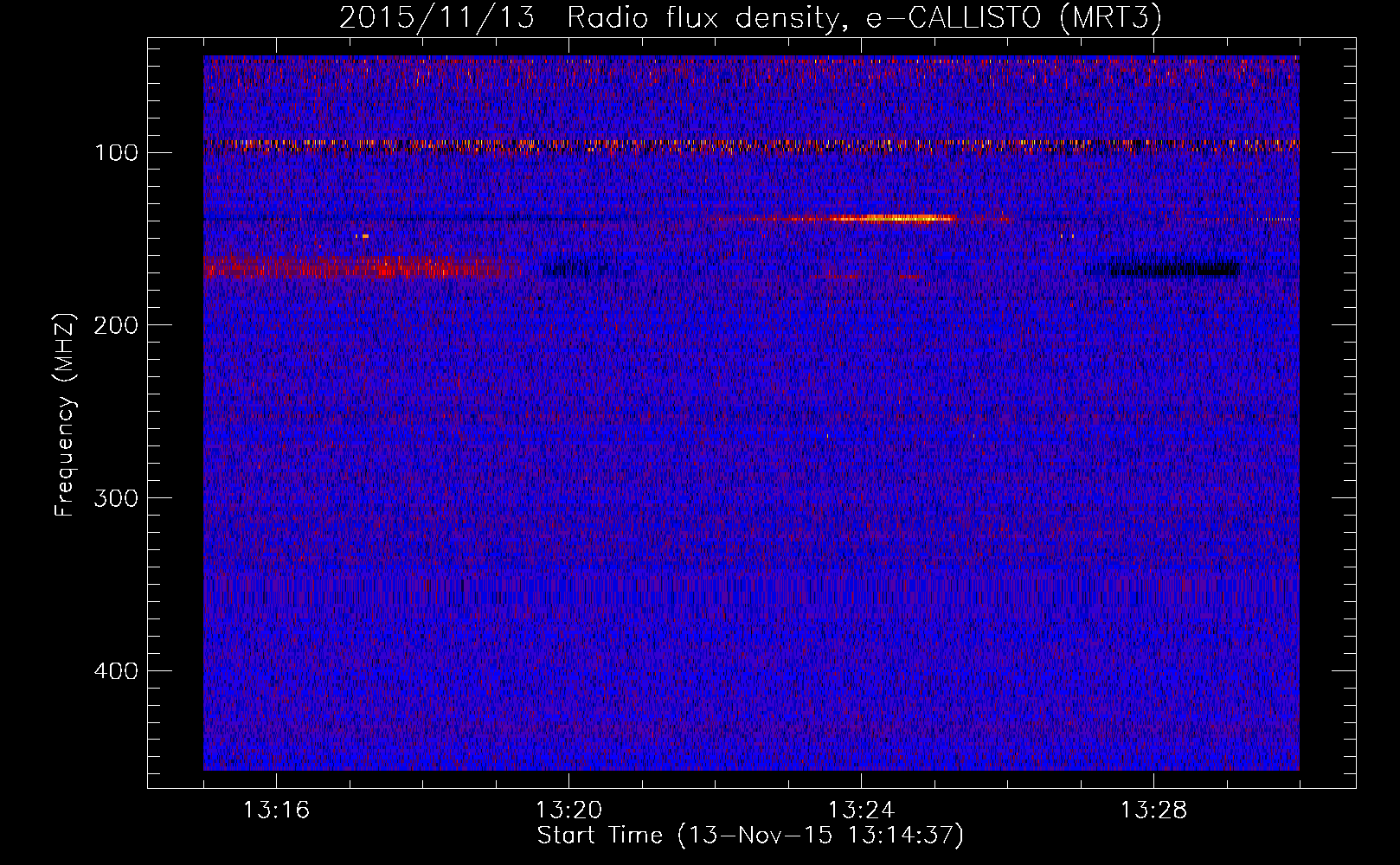Click the 13:28 time tick label
This screenshot has height=865, width=1400.
click(1153, 811)
